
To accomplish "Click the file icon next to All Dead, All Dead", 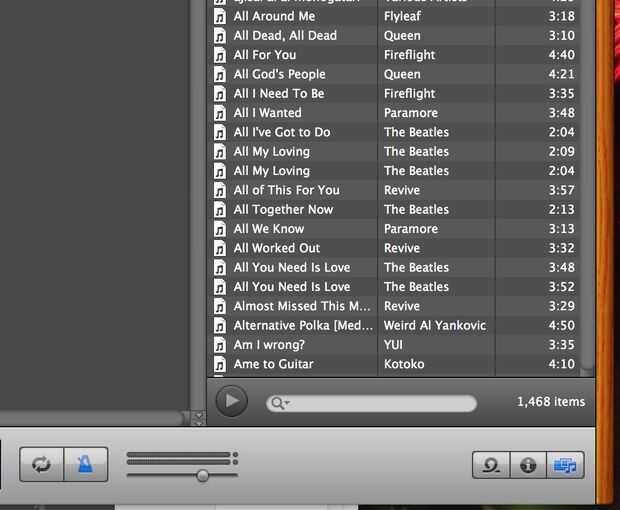I will (220, 36).
